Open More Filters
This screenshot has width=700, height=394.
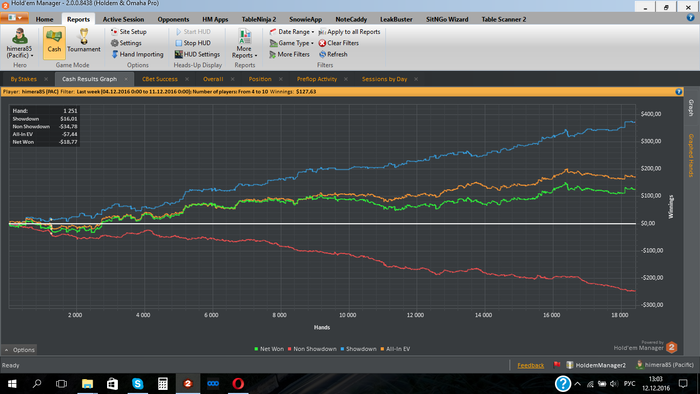289,54
